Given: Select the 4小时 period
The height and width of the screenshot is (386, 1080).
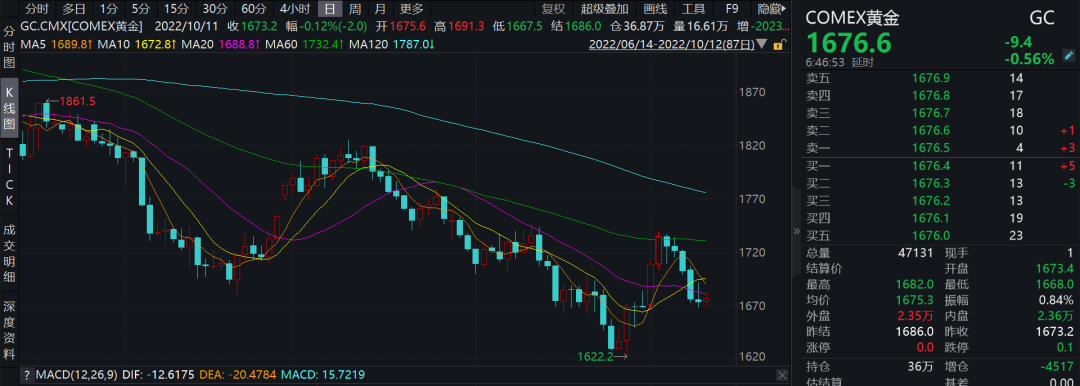Looking at the screenshot, I should point(295,9).
